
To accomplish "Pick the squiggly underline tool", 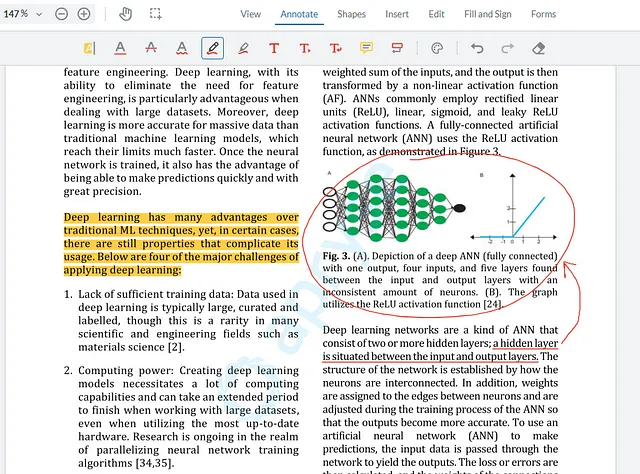I will (x=182, y=48).
